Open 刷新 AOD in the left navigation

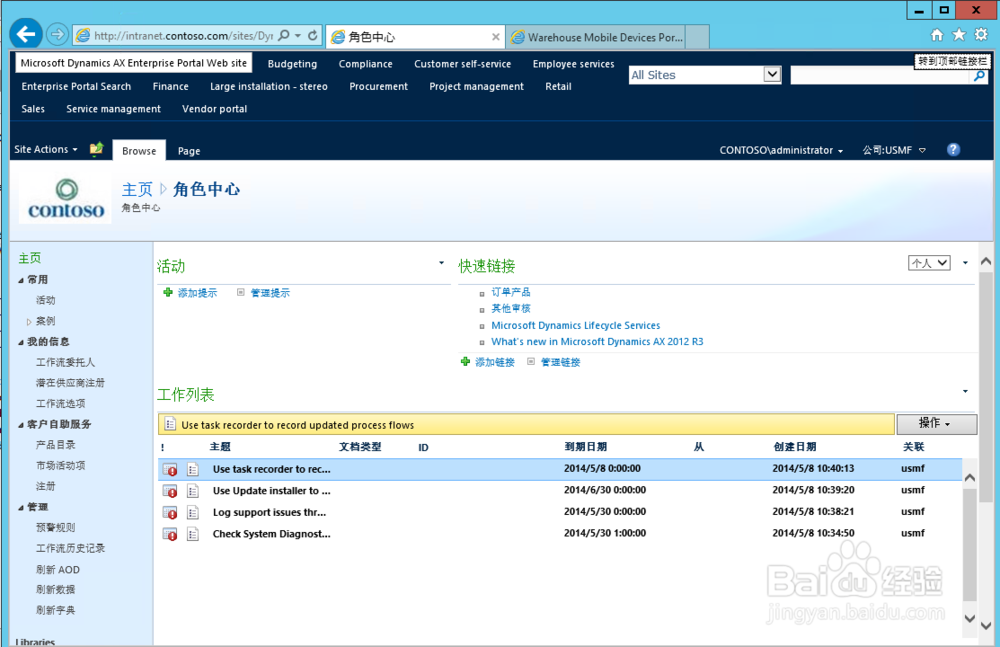coord(57,570)
